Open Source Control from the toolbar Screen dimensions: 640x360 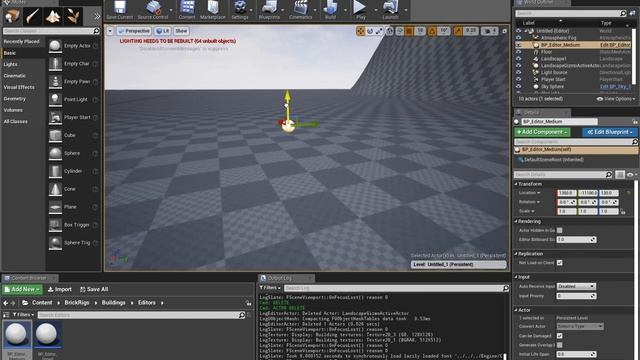click(153, 10)
